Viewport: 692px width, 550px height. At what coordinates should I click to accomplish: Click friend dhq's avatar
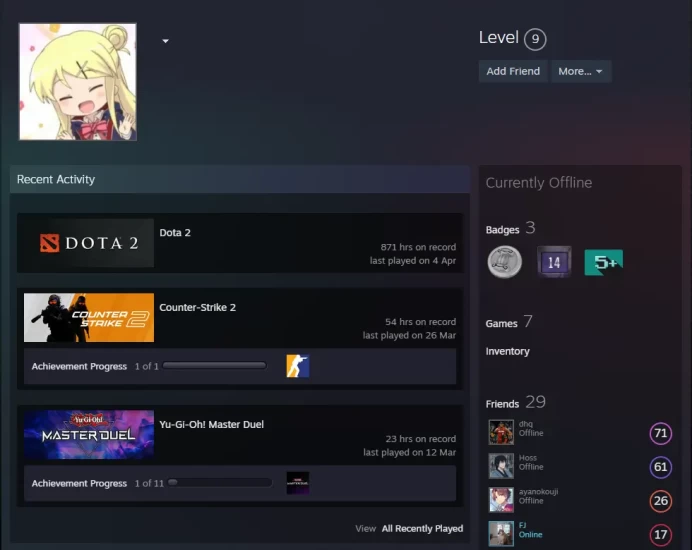pyautogui.click(x=501, y=432)
